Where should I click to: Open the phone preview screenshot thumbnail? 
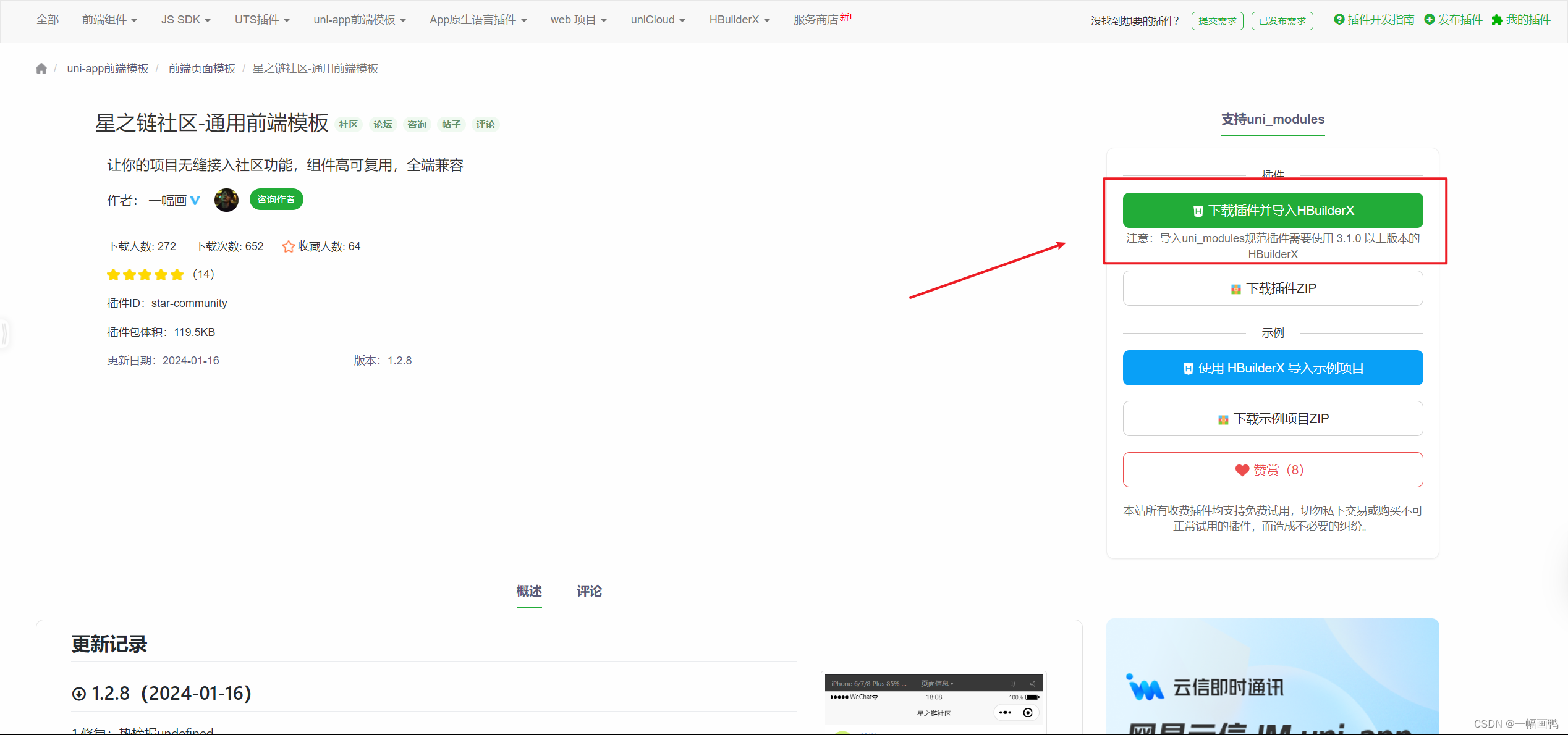(x=933, y=703)
